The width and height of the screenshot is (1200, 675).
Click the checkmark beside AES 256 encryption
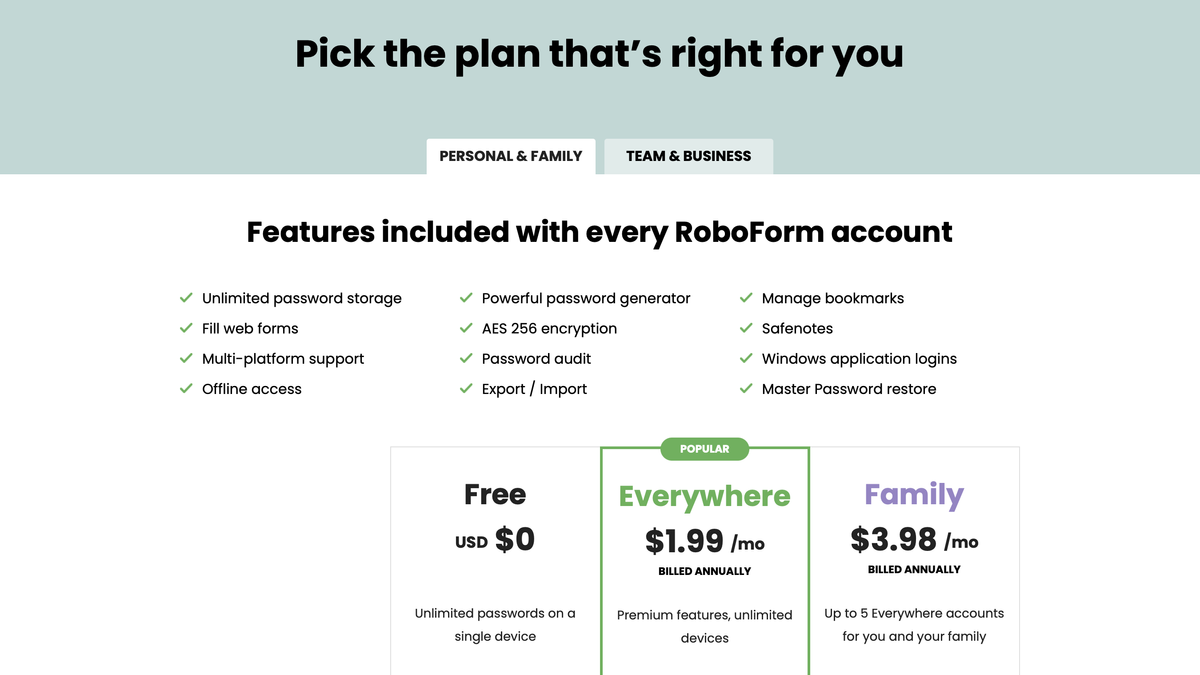466,328
